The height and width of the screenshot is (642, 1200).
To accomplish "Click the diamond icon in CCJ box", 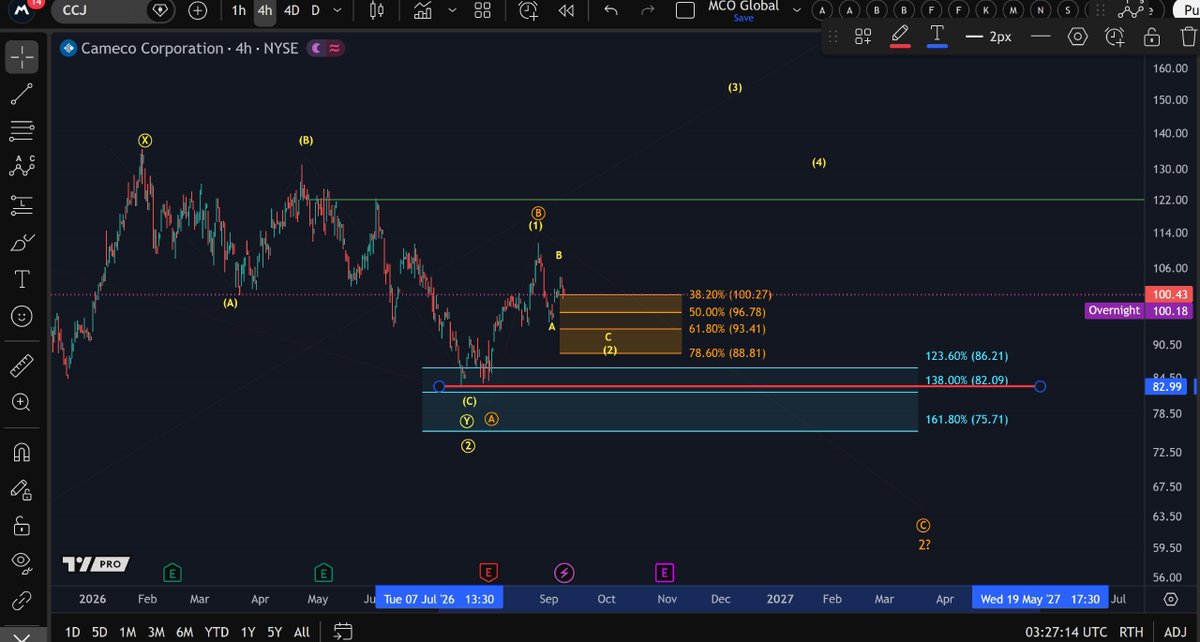I will pyautogui.click(x=160, y=11).
